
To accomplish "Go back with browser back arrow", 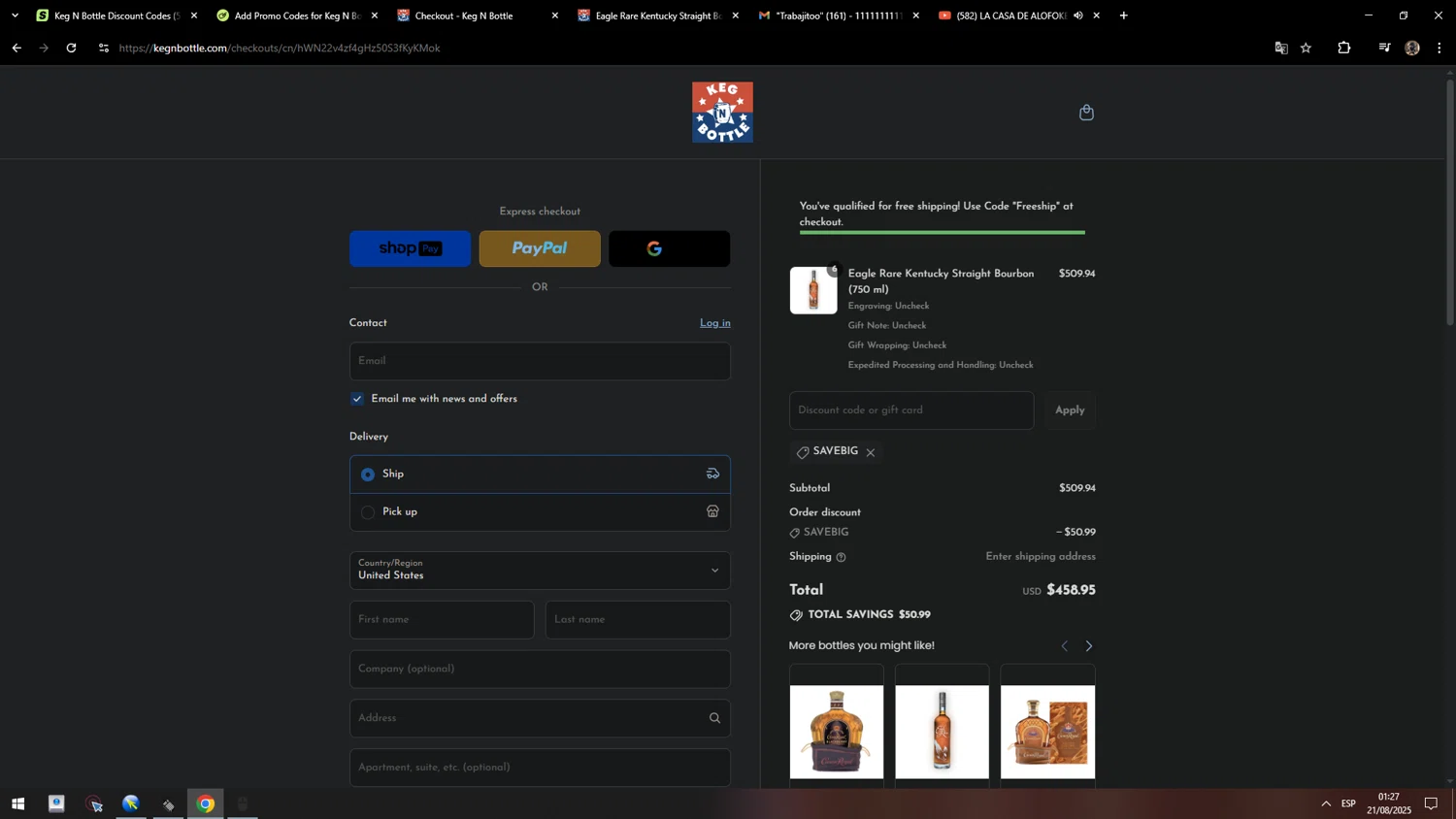I will 17,48.
